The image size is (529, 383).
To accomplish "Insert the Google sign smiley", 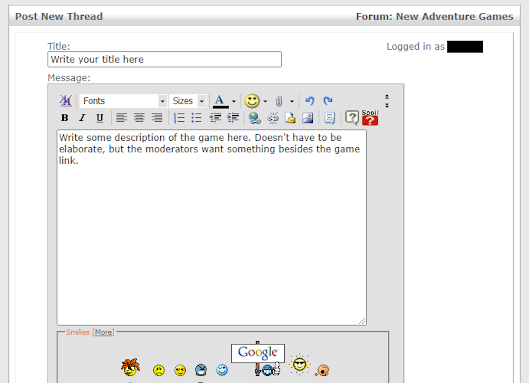I will pyautogui.click(x=258, y=358).
